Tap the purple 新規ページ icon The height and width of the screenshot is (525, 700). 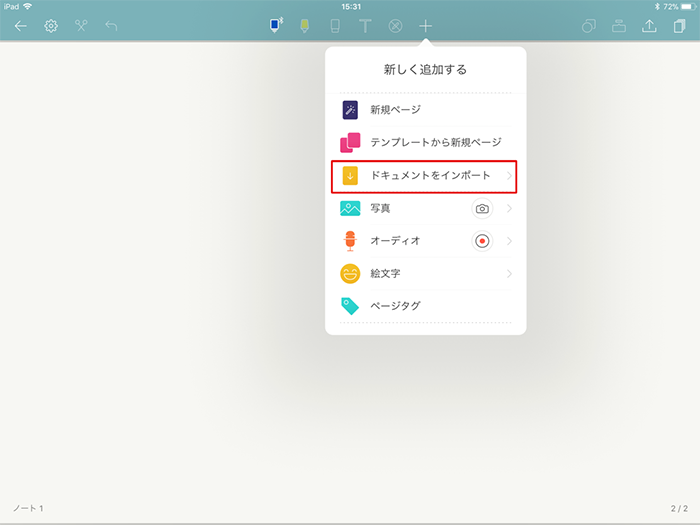coord(350,110)
